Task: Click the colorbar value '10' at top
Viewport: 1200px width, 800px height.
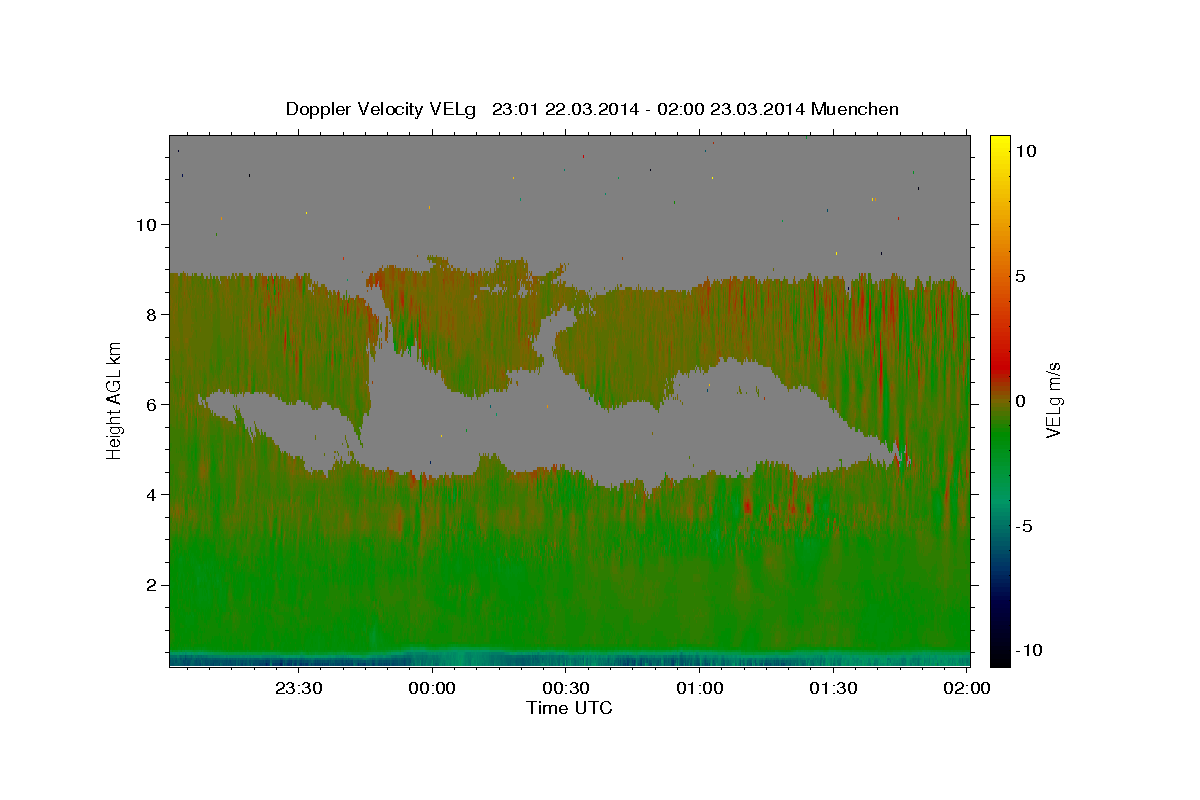Action: [x=1025, y=150]
